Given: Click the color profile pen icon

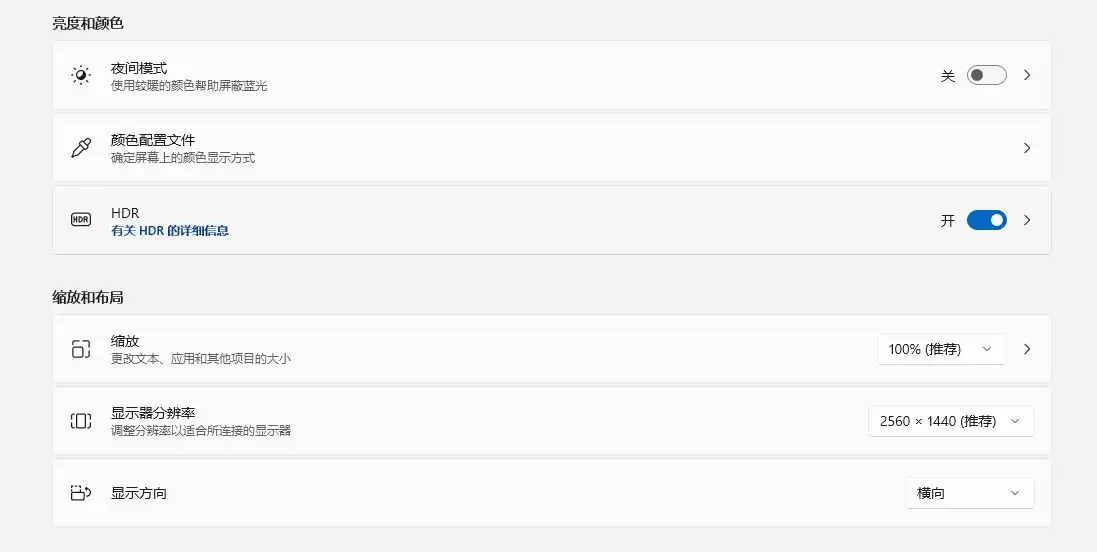Looking at the screenshot, I should click(x=81, y=148).
